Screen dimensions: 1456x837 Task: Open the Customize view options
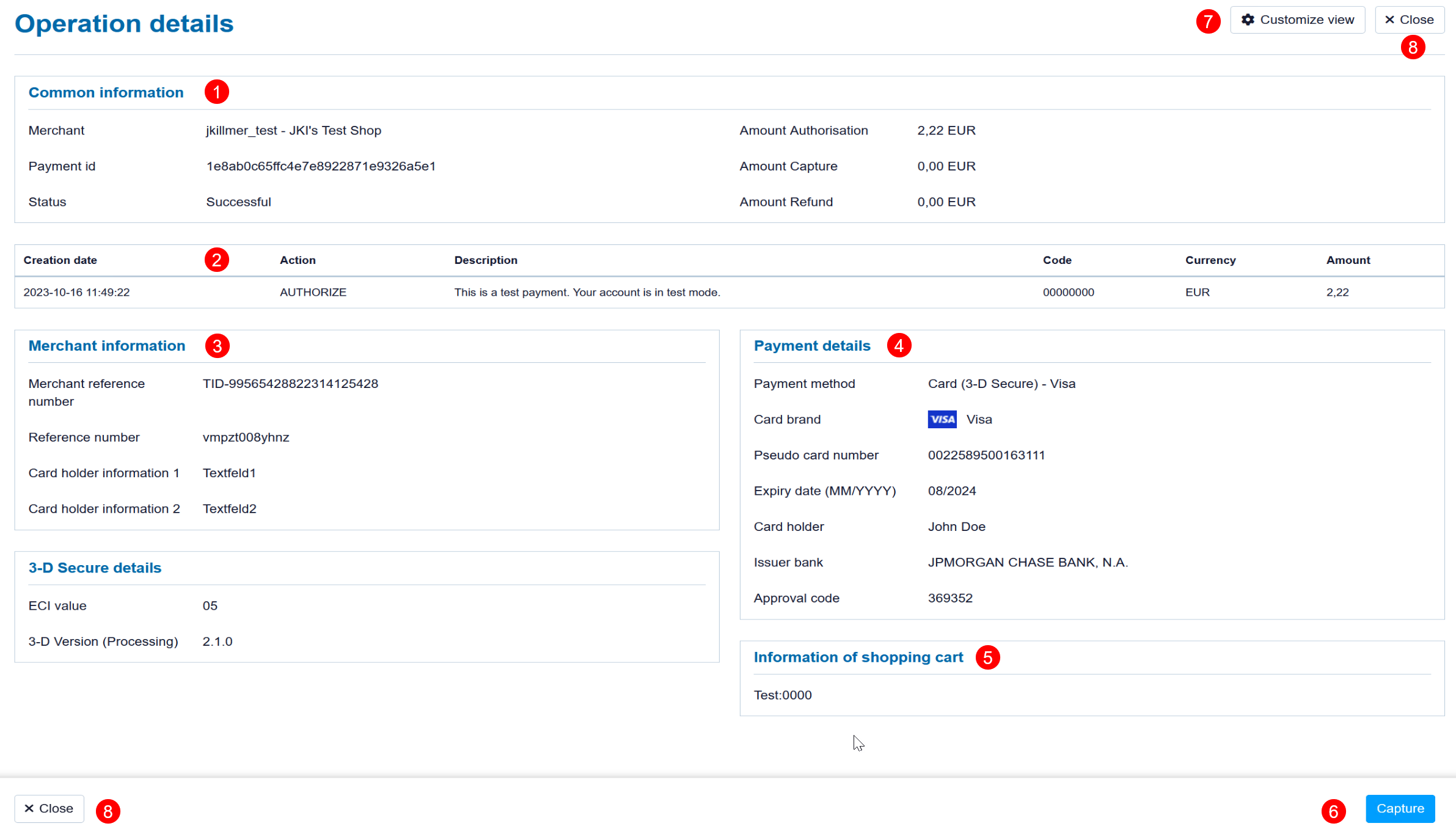(x=1297, y=20)
